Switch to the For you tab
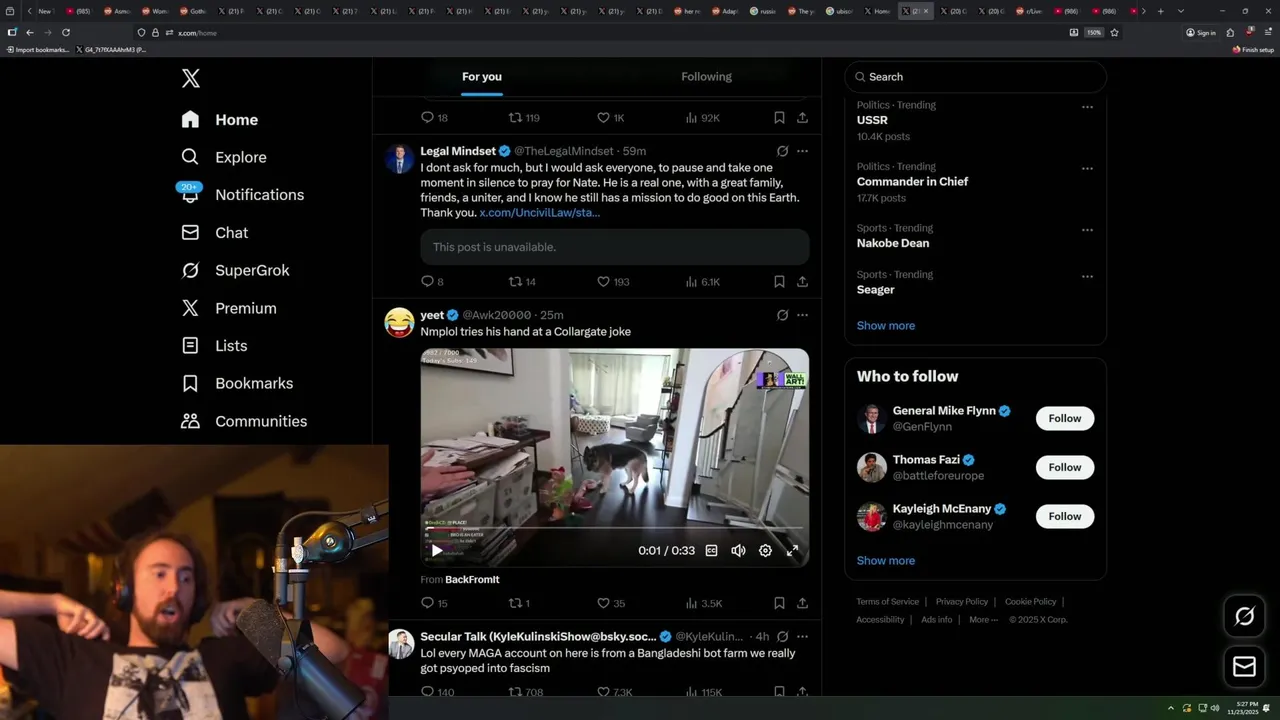Screen dimensions: 1280x720 tap(482, 76)
